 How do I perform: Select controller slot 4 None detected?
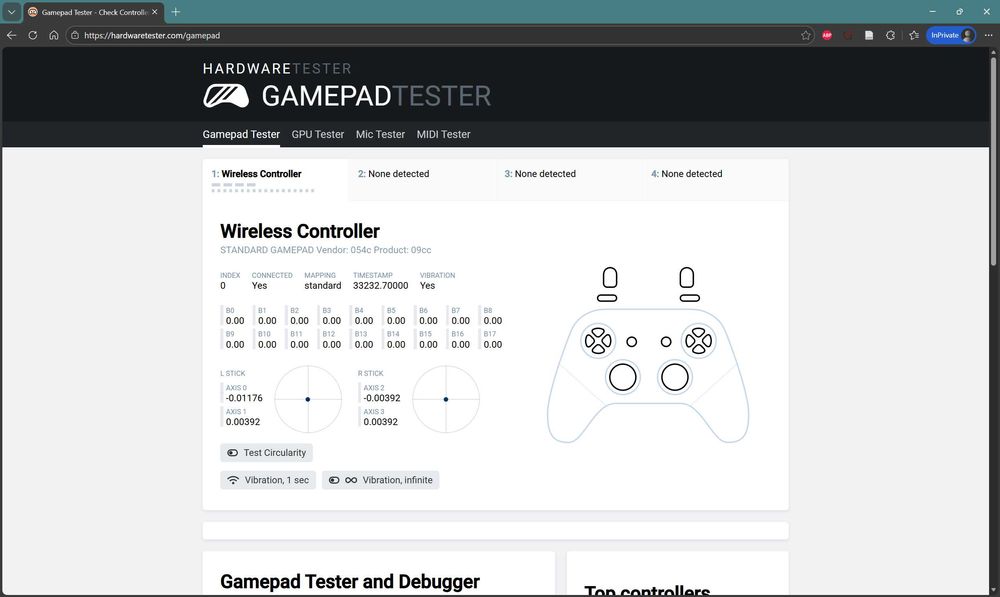pyautogui.click(x=716, y=180)
